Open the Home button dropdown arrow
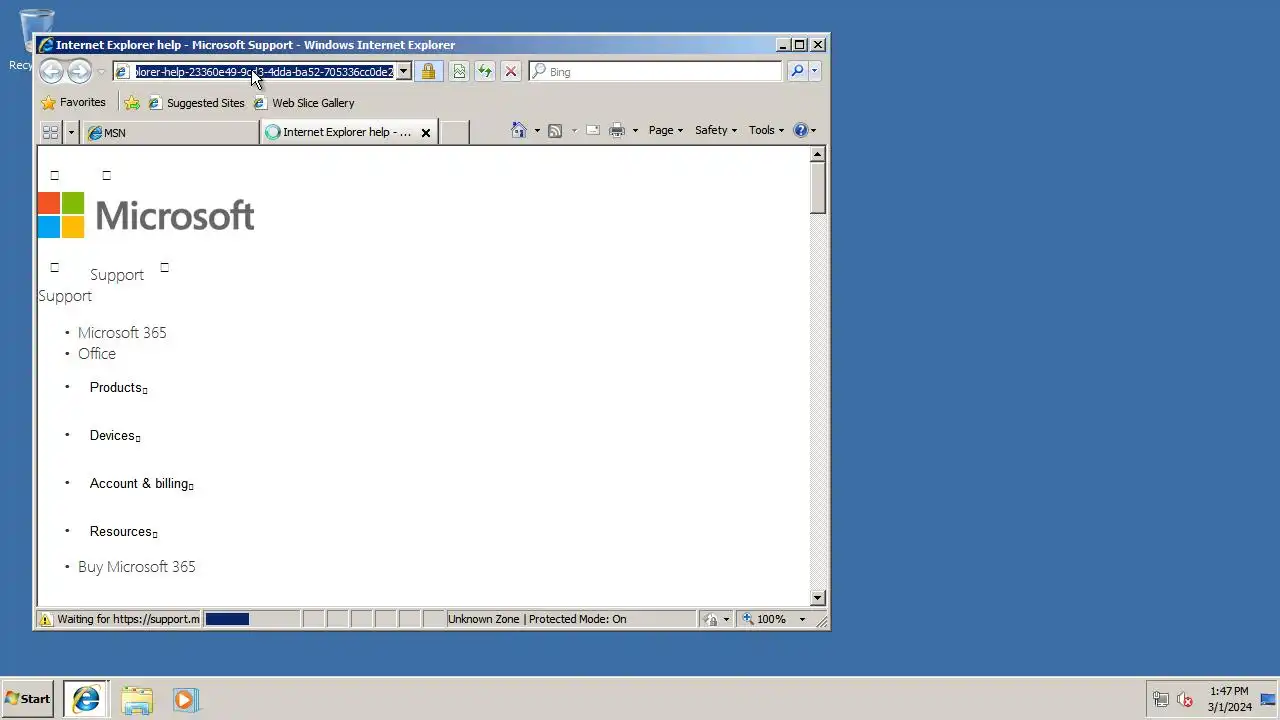The width and height of the screenshot is (1280, 720). (537, 130)
